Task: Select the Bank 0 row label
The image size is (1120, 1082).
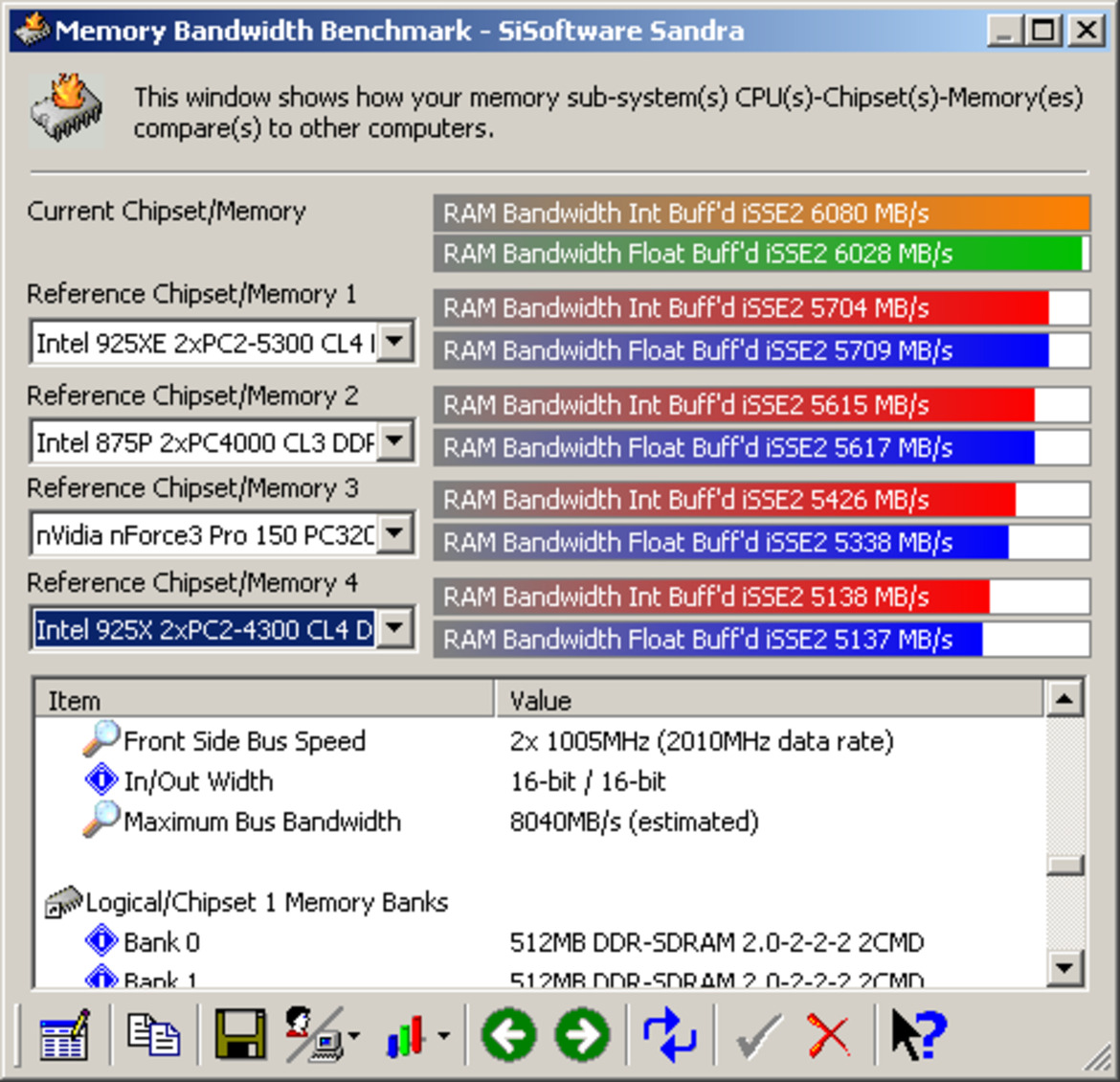Action: pos(162,942)
